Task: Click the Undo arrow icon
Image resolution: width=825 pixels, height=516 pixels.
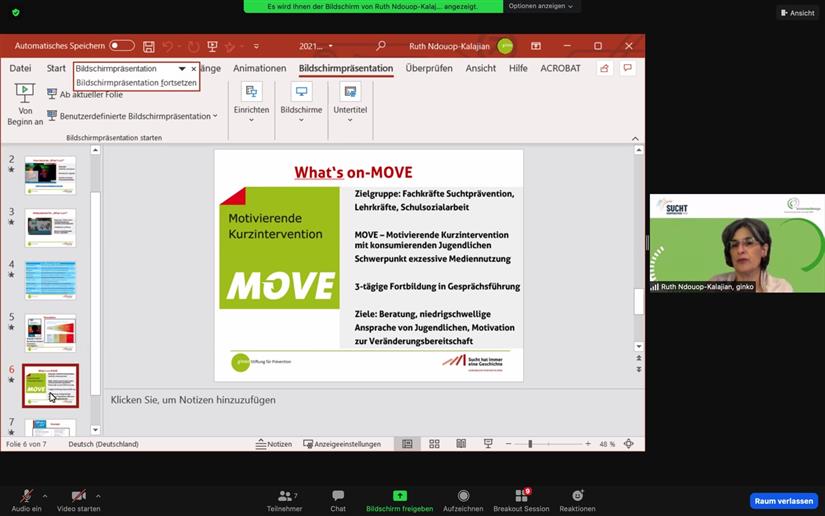Action: pos(168,46)
